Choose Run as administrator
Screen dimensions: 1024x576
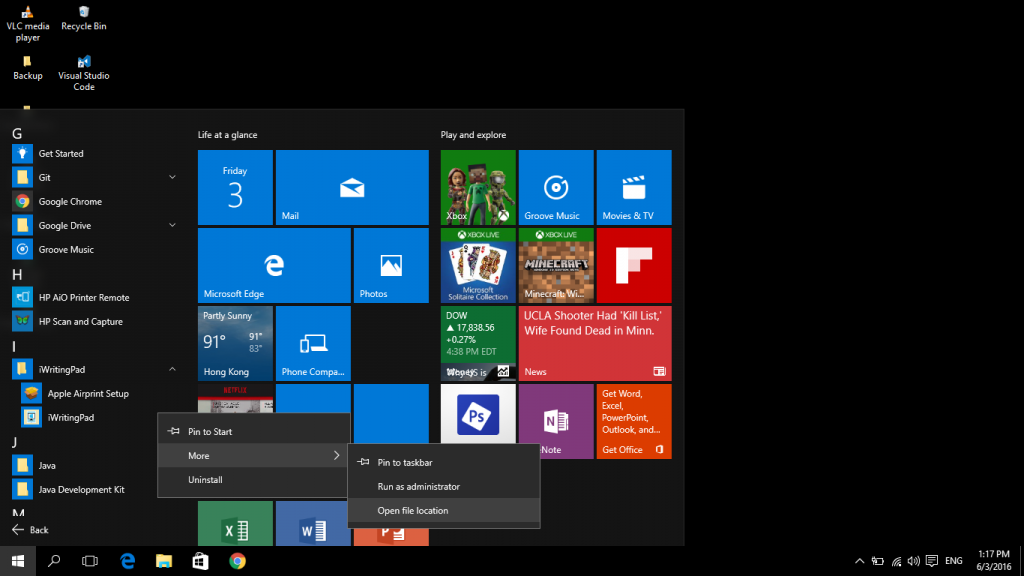418,487
